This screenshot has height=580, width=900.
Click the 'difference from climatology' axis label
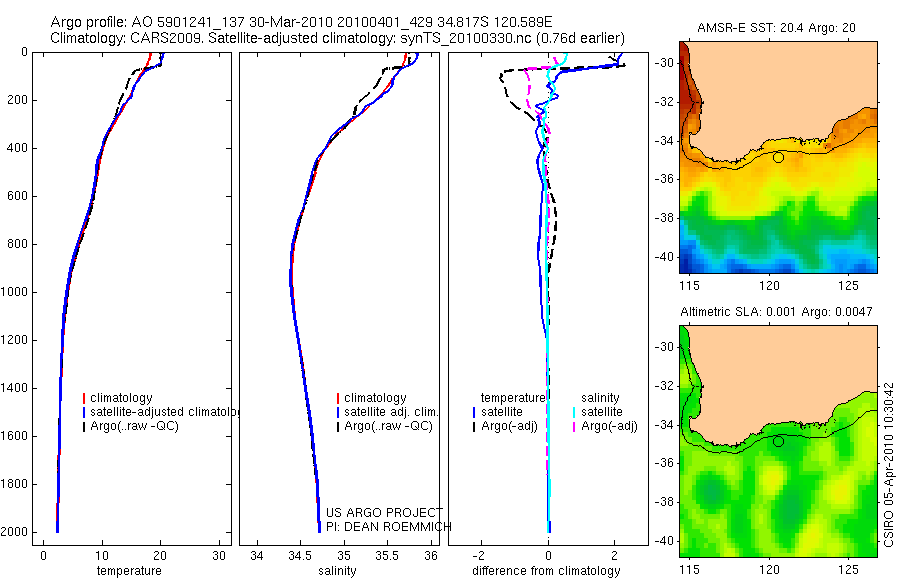click(546, 571)
